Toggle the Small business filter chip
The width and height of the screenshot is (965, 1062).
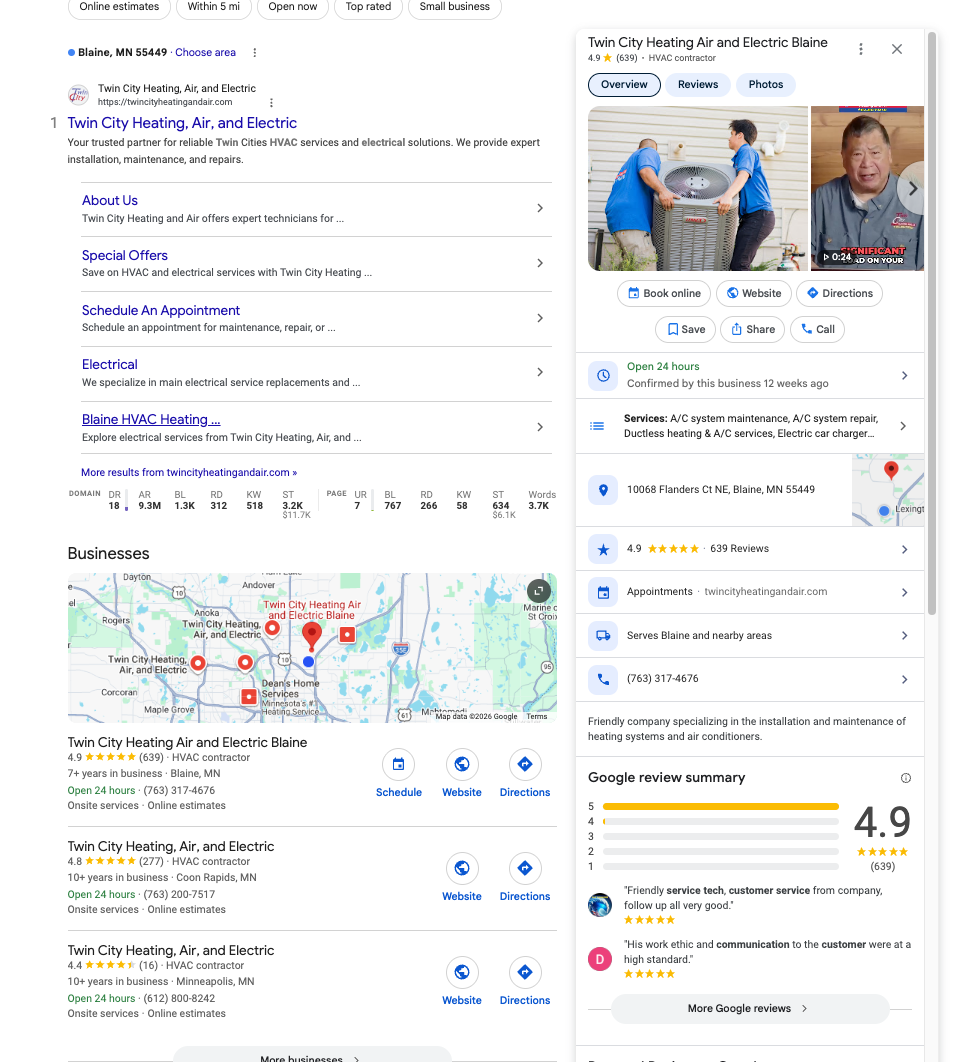[x=454, y=7]
